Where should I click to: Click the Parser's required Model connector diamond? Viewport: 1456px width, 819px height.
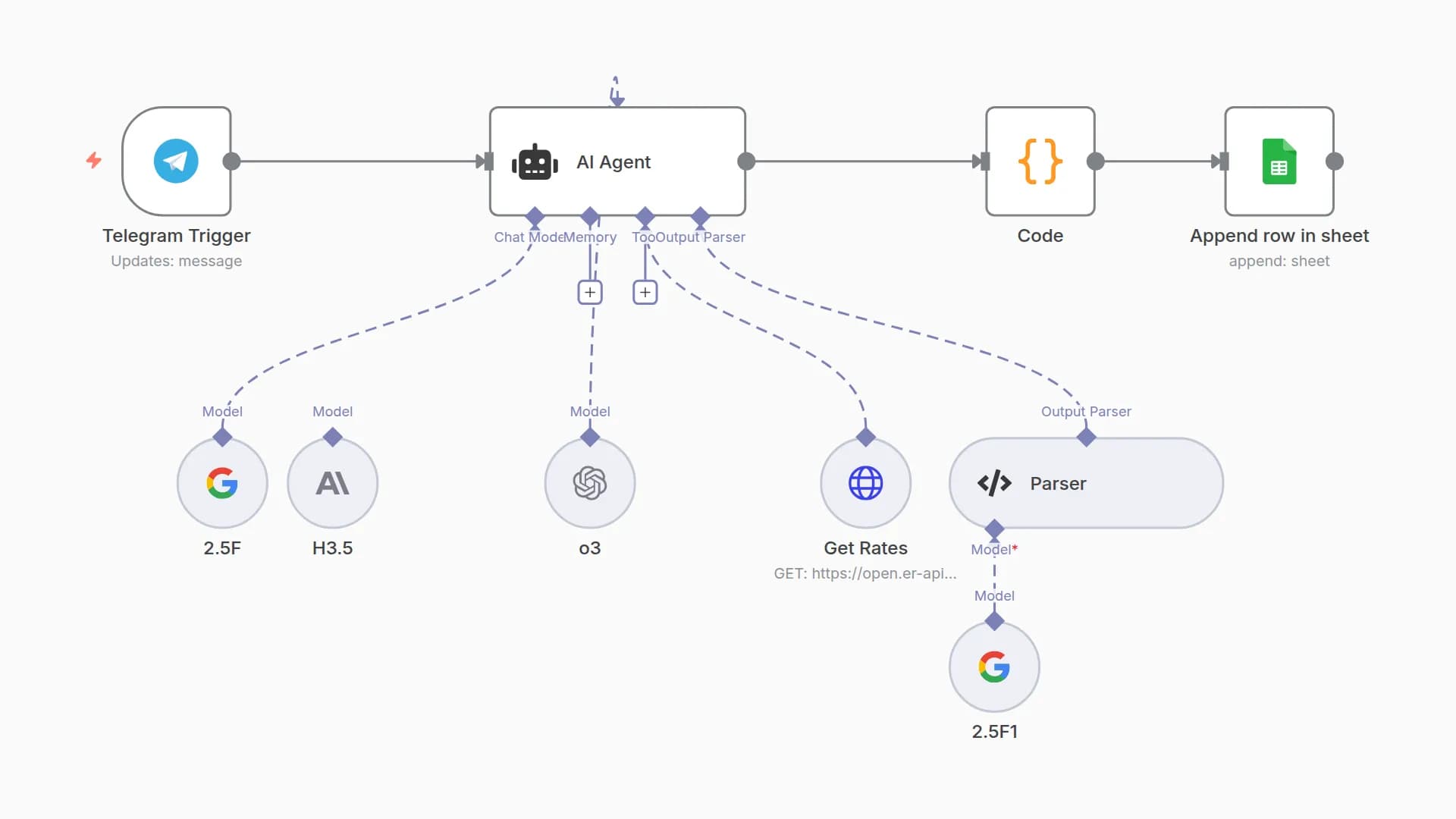tap(994, 529)
